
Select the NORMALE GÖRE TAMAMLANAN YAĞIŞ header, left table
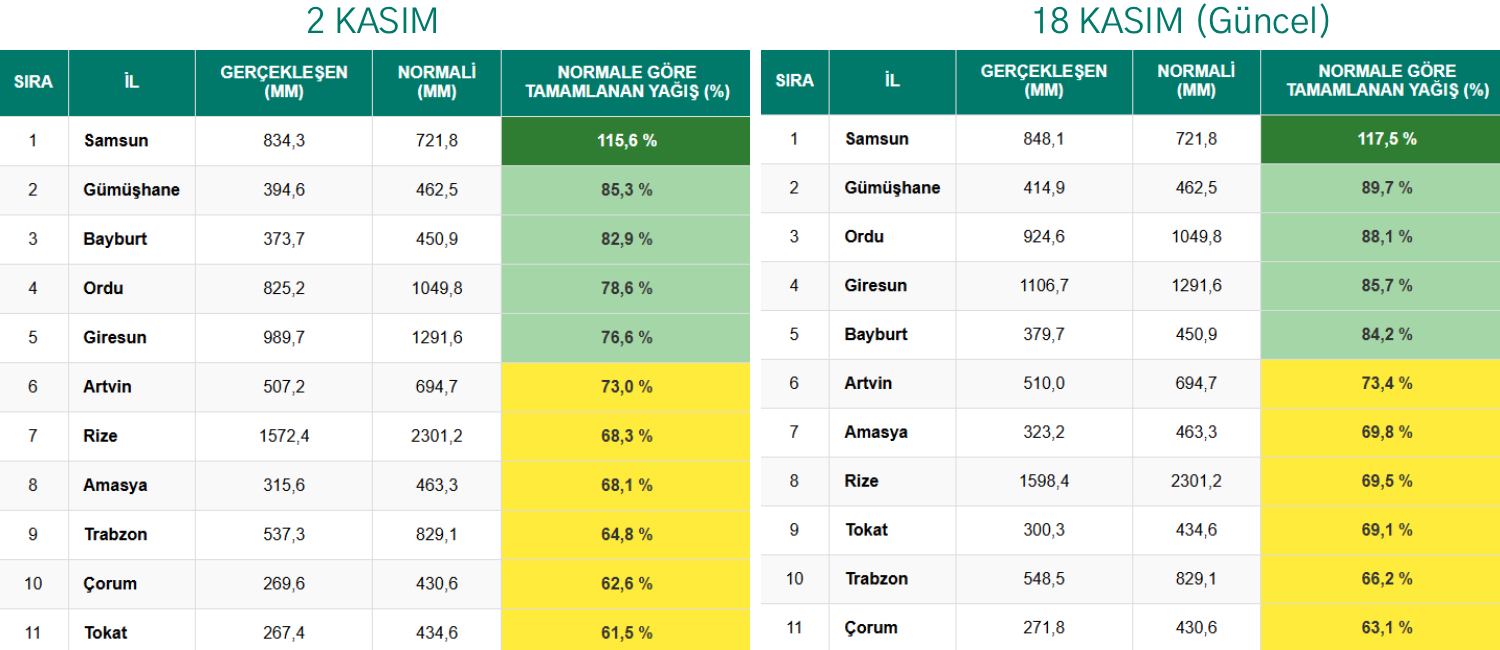[x=626, y=82]
